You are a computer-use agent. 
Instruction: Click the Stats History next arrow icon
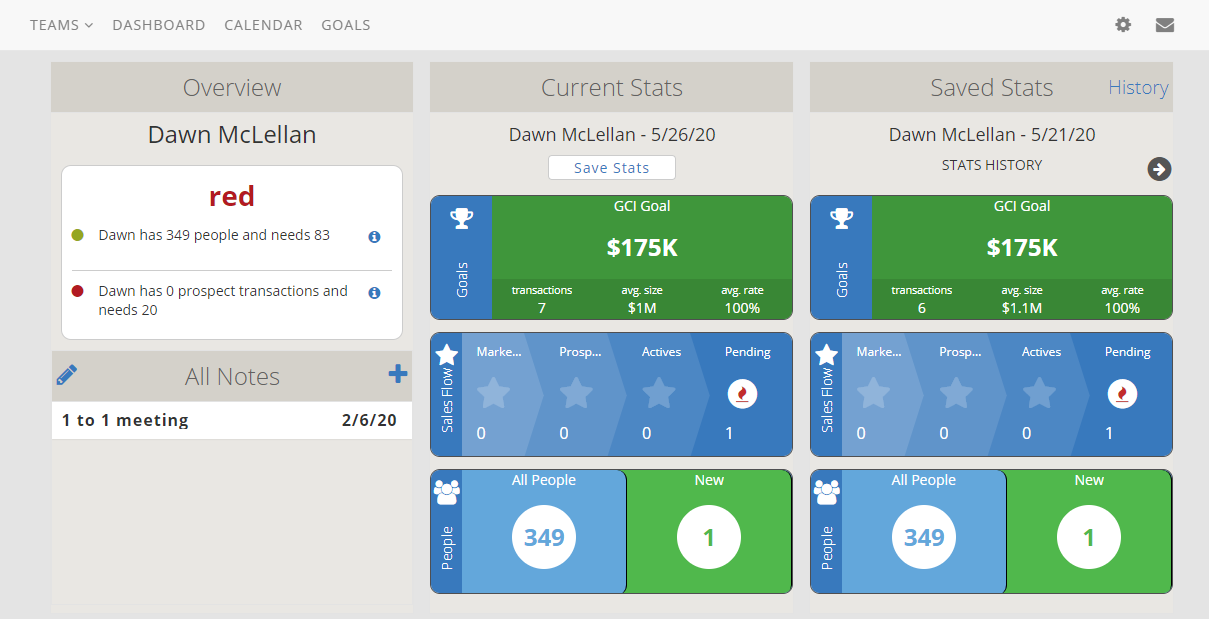click(x=1159, y=169)
